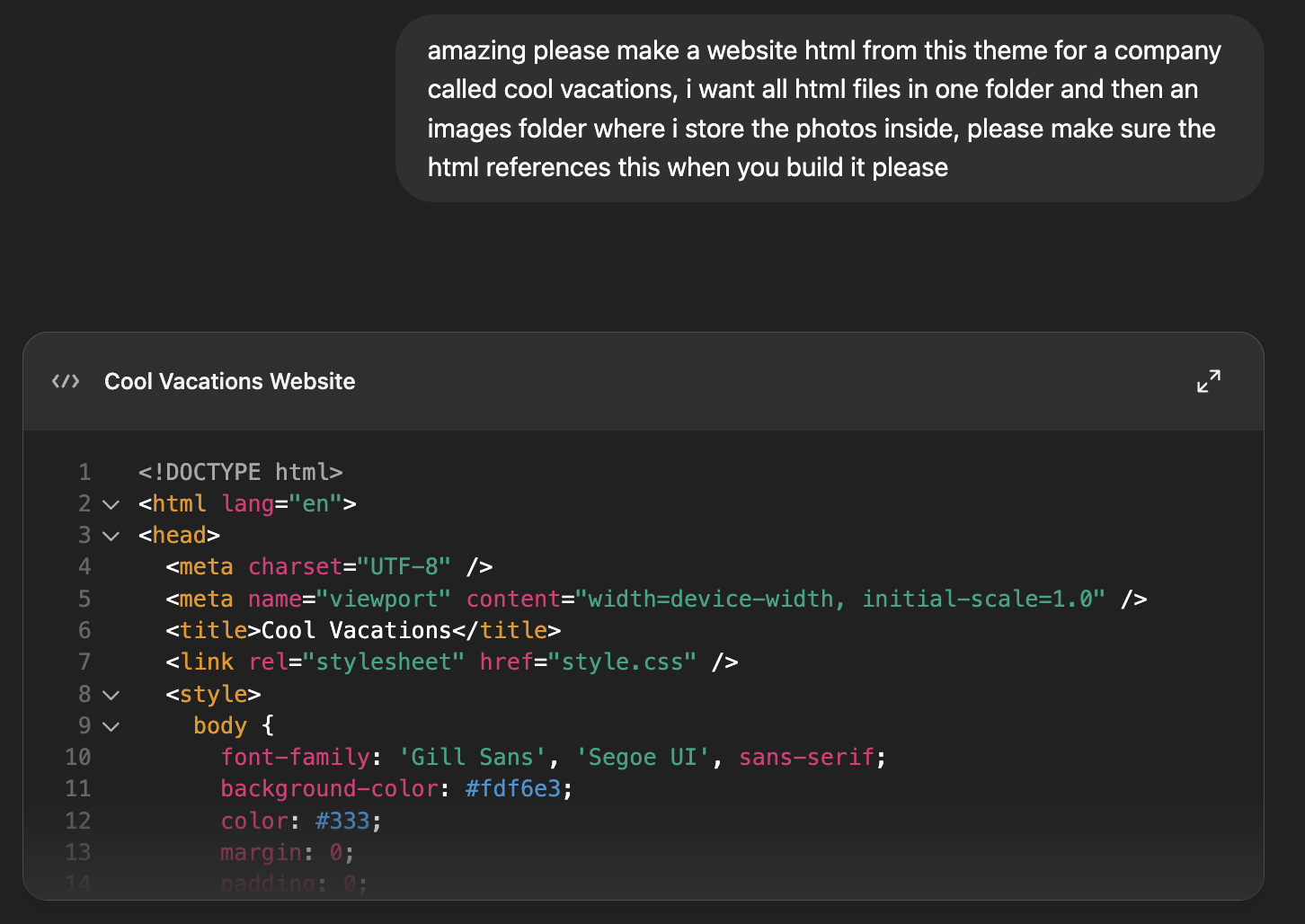Viewport: 1305px width, 924px height.
Task: Click the style.css stylesheet link line
Action: pos(452,662)
